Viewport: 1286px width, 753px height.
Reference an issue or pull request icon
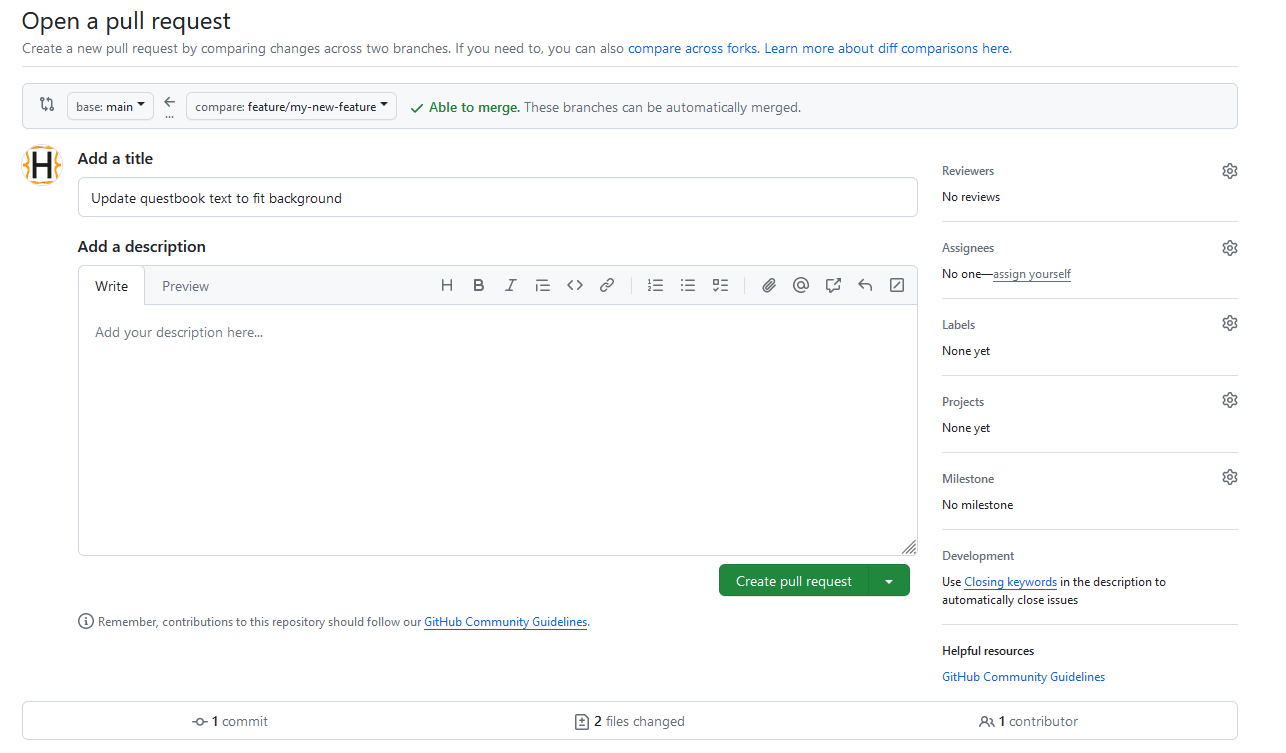(x=833, y=285)
